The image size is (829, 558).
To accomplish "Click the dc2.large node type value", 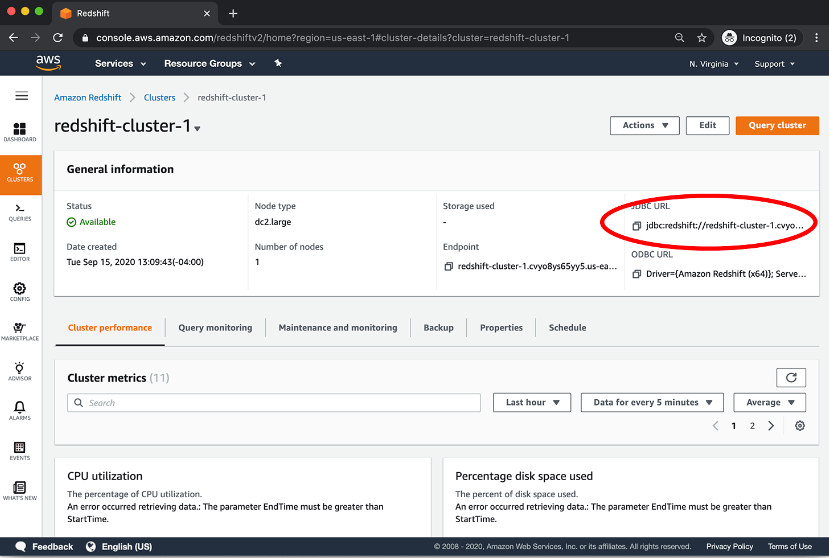I will point(273,222).
